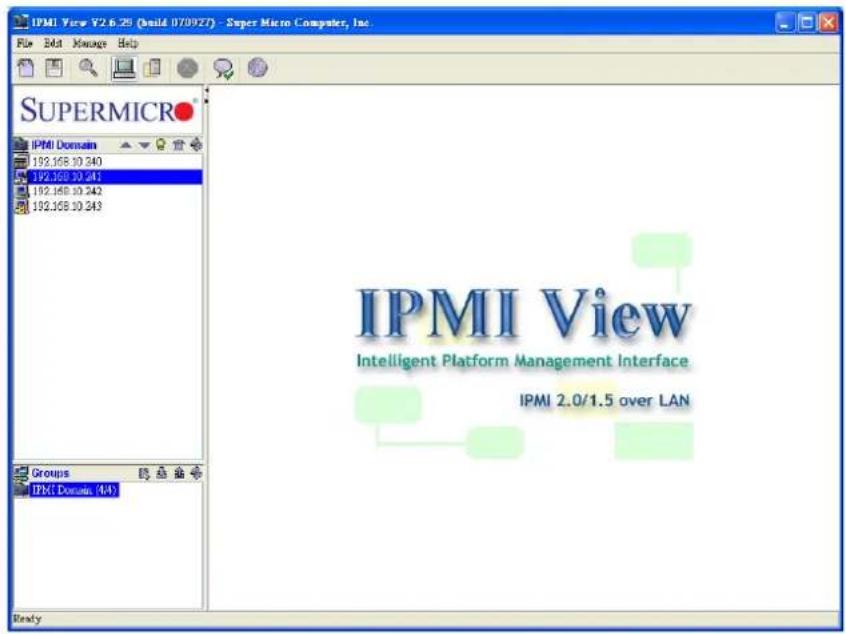
Task: Click the gray octagon stop icon
Action: (x=188, y=69)
